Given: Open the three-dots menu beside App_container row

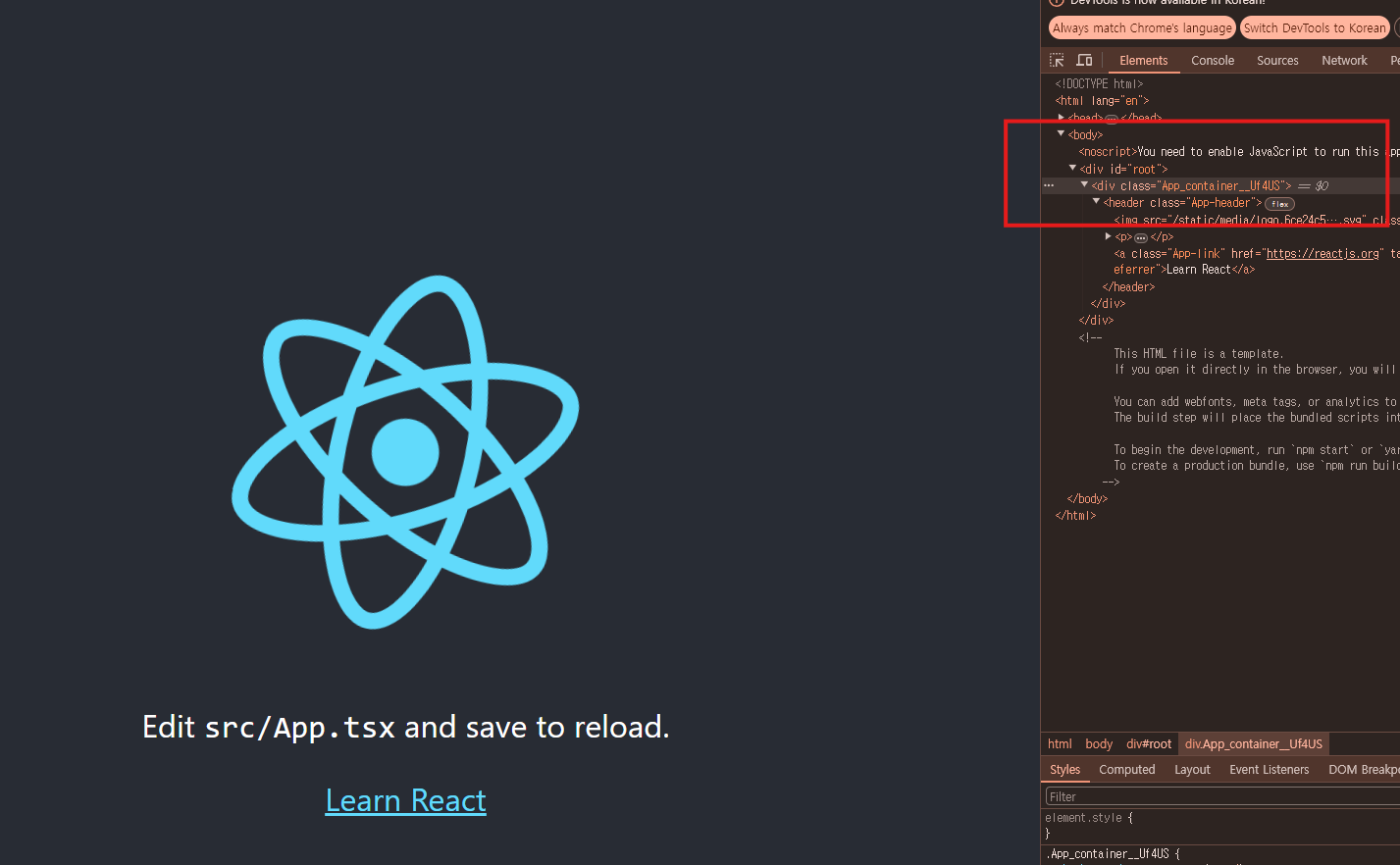Looking at the screenshot, I should (x=1049, y=185).
